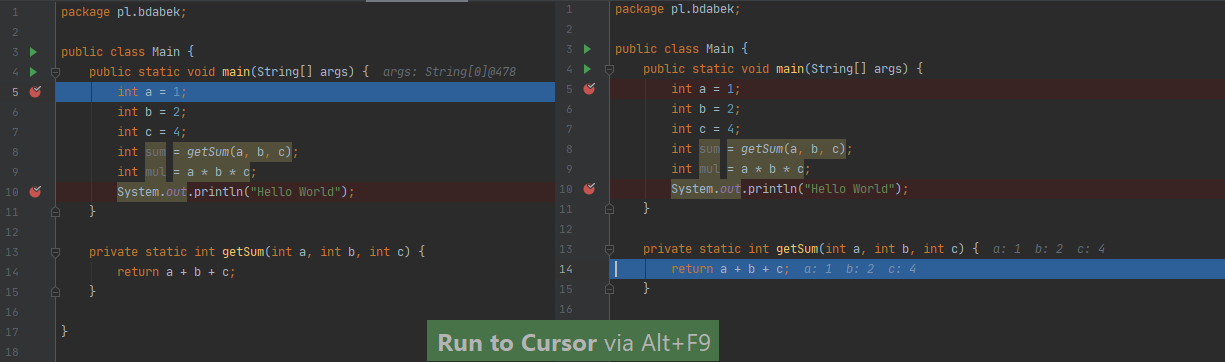Remove the line 10 breakpoint in left editor

pyautogui.click(x=35, y=191)
